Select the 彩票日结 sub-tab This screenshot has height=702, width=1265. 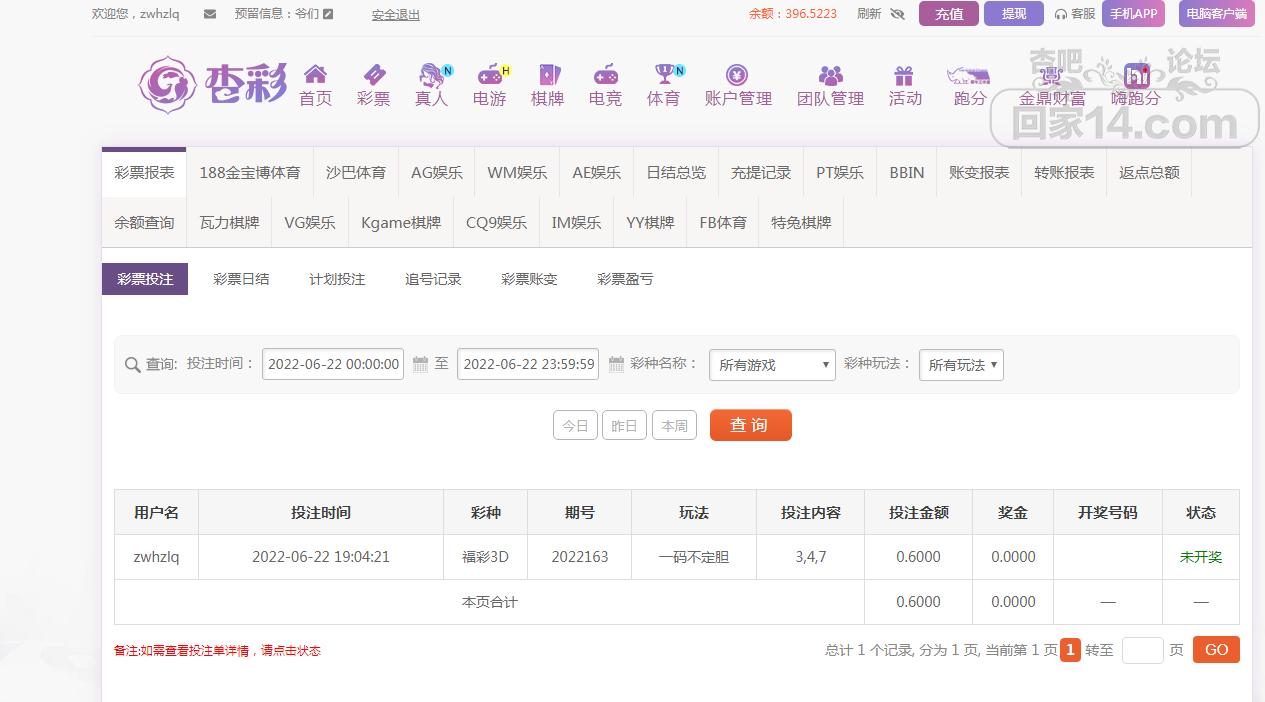[241, 279]
